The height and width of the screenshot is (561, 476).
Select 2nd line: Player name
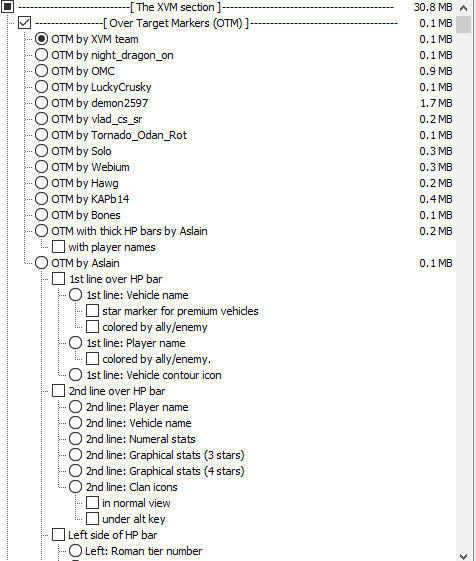tap(76, 407)
